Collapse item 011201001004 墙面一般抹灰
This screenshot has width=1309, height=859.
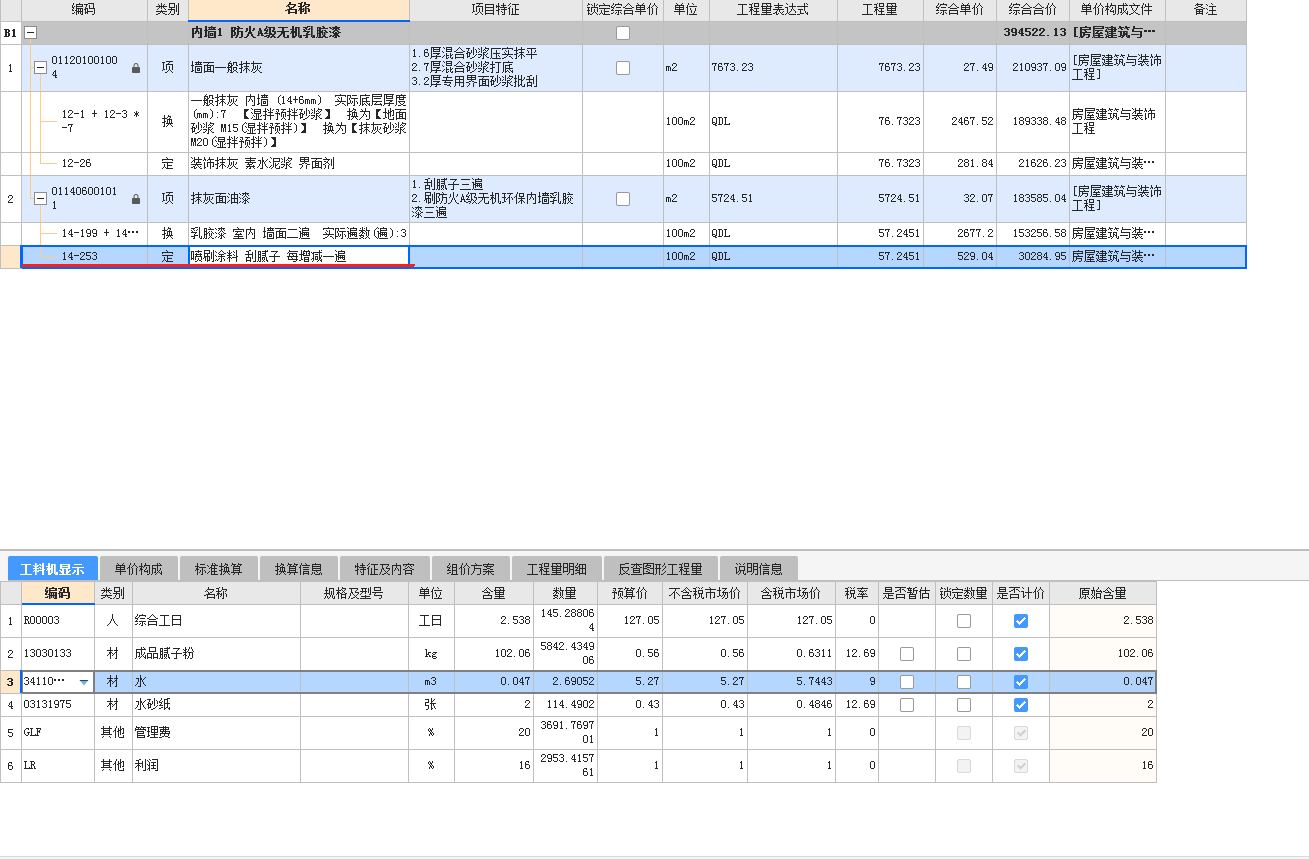41,68
